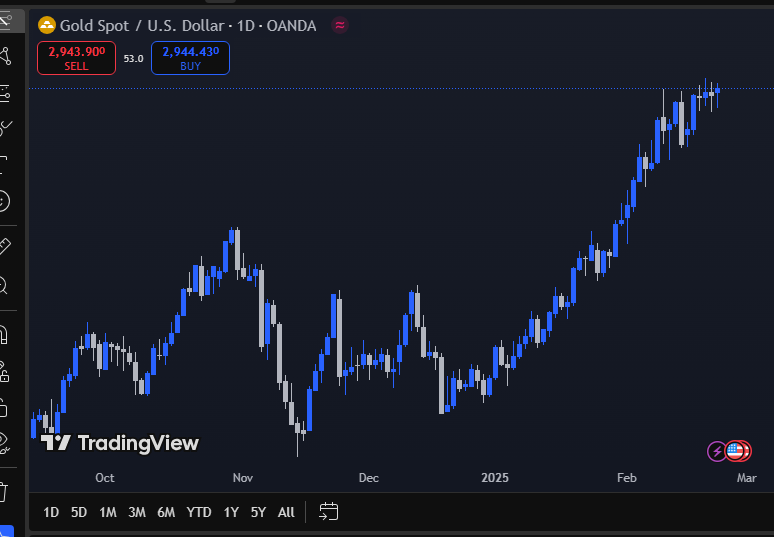The height and width of the screenshot is (537, 774).
Task: Open the Go to date calendar
Action: pos(329,512)
